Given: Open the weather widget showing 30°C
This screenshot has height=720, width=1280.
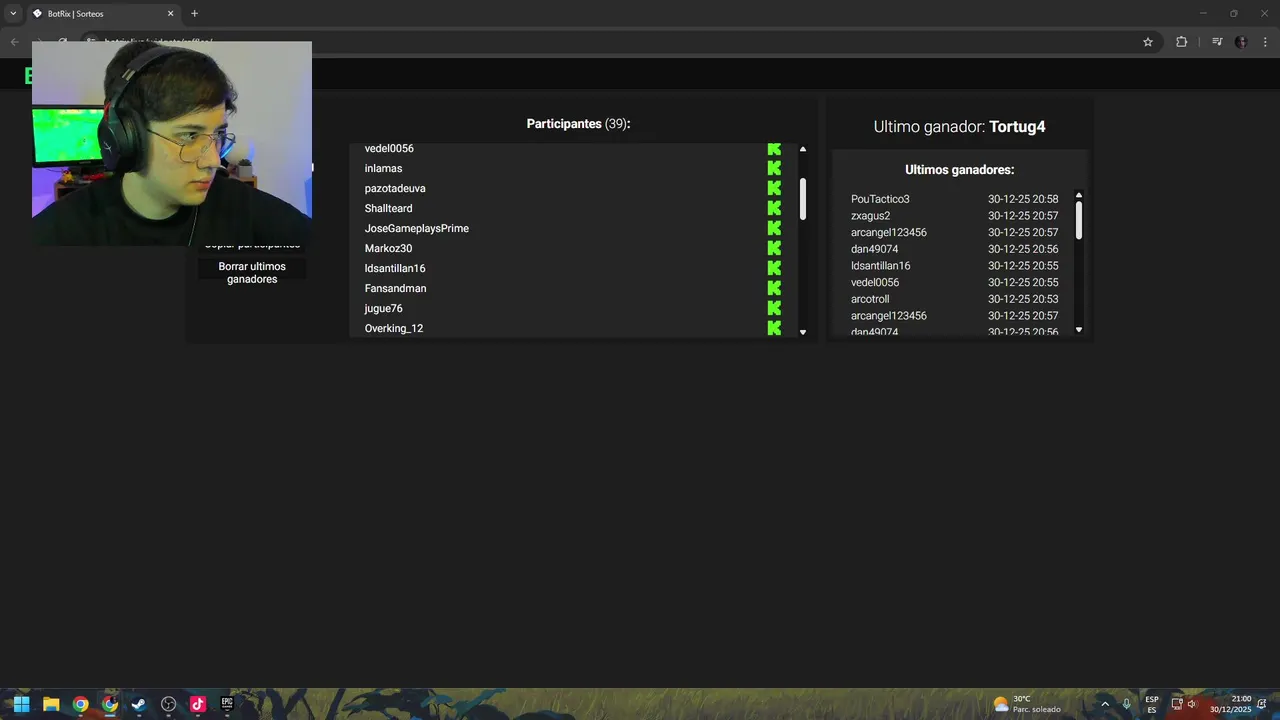Looking at the screenshot, I should [1027, 704].
